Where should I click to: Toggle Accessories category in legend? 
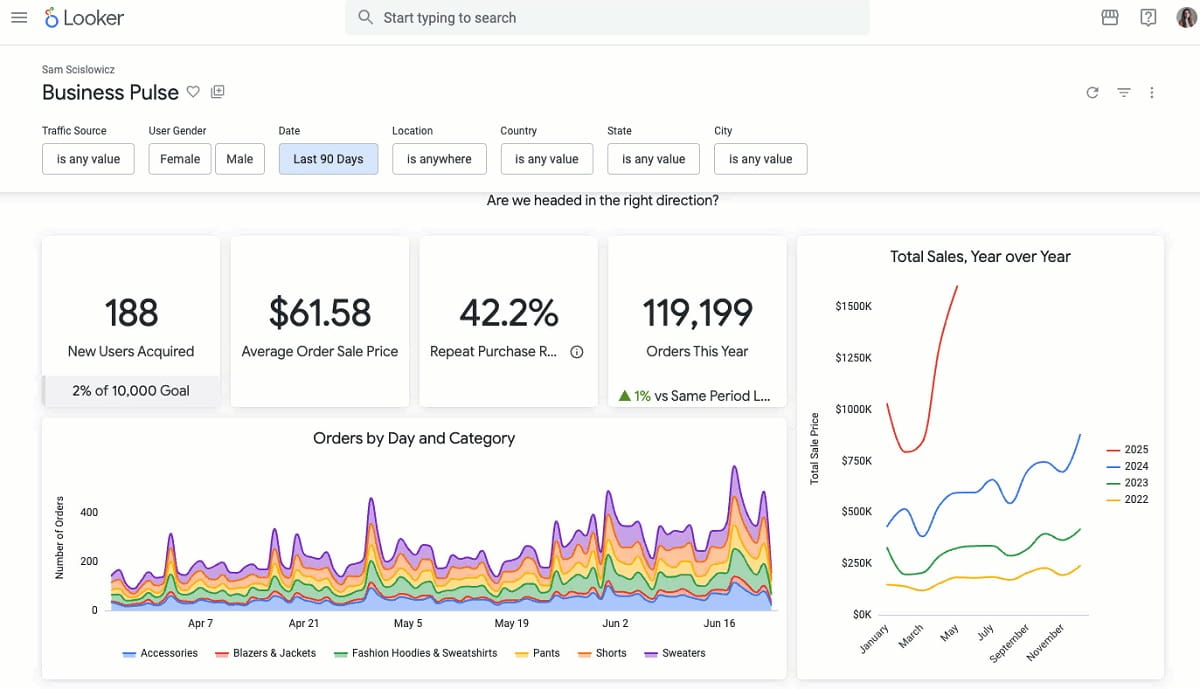pyautogui.click(x=160, y=653)
